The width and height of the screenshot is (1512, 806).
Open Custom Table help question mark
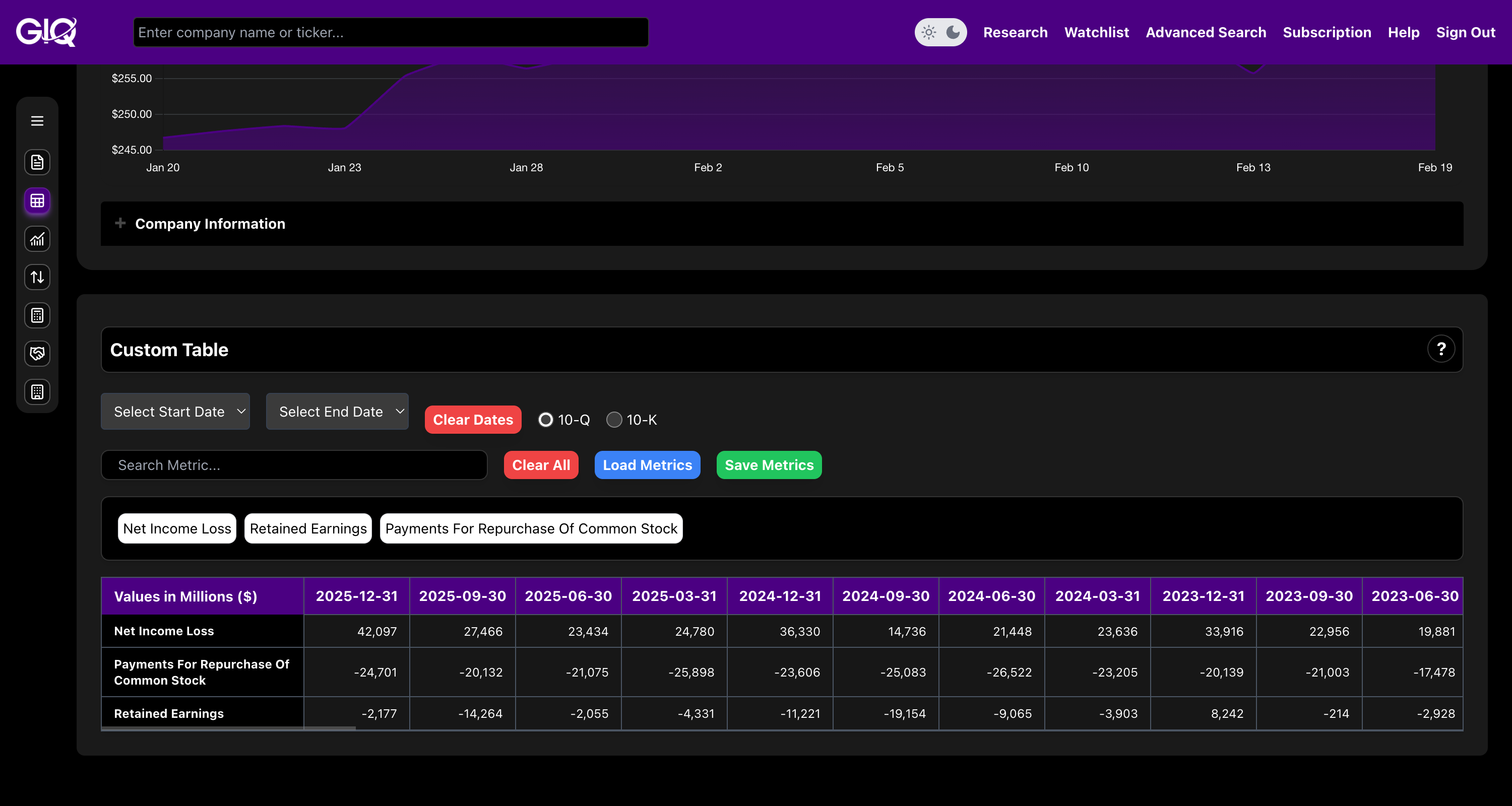tap(1440, 350)
